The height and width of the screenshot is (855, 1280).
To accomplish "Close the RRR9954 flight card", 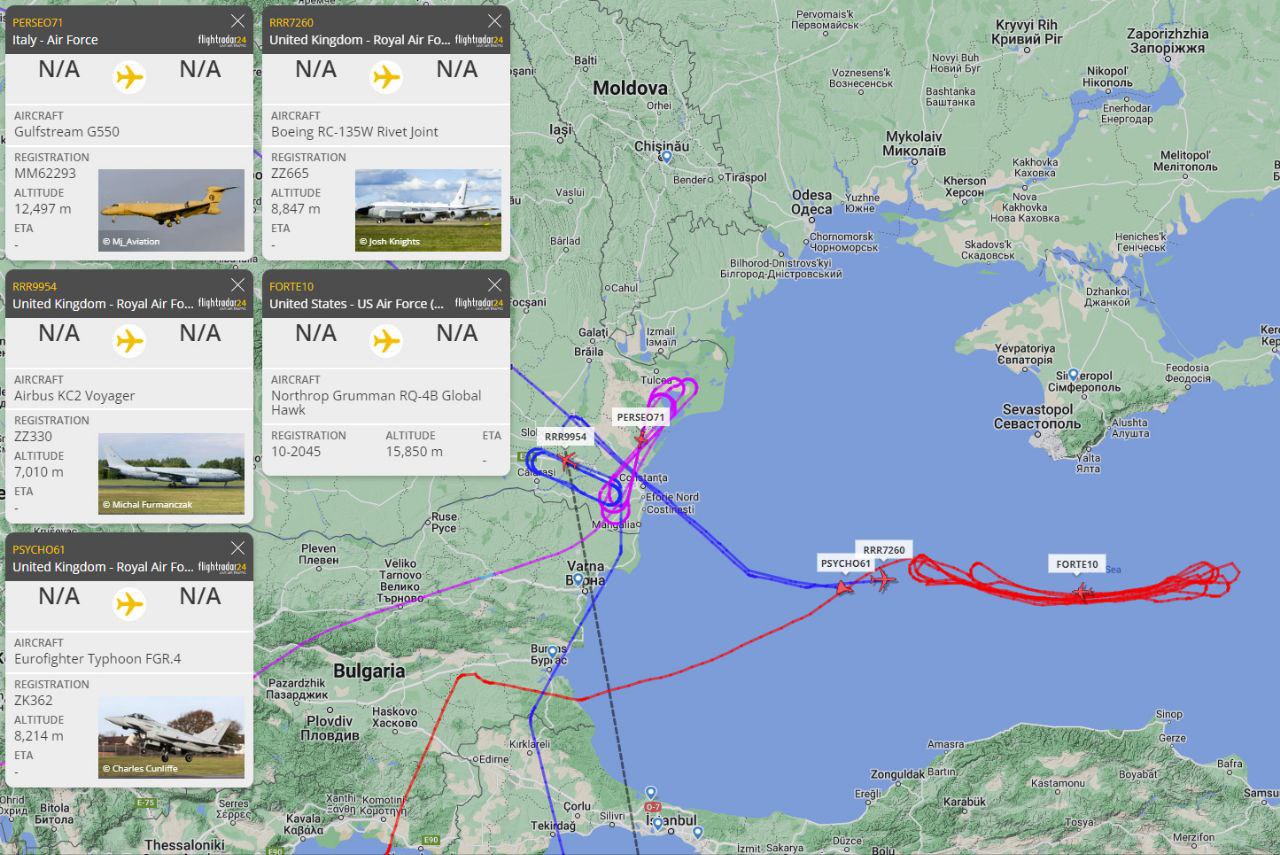I will (238, 285).
